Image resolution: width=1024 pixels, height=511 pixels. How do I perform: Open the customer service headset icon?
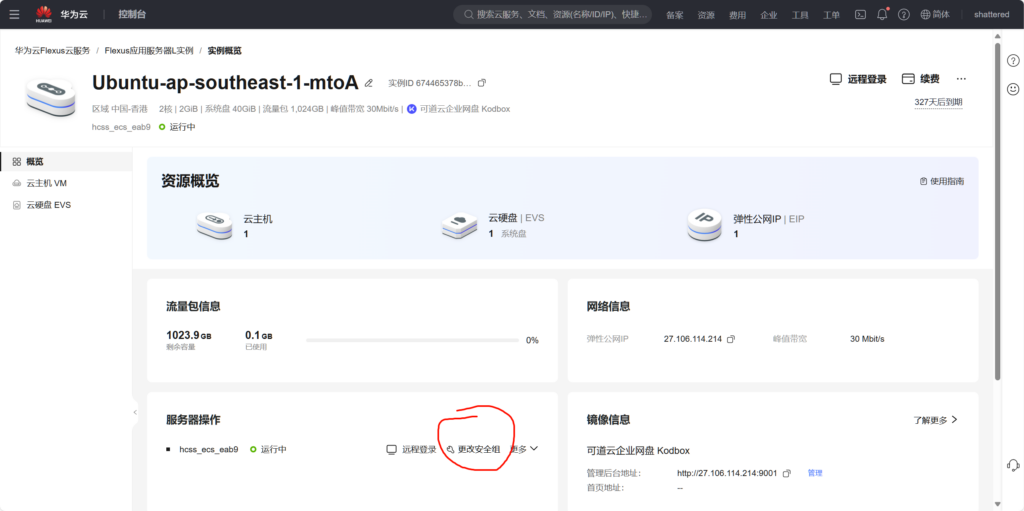[x=1012, y=465]
